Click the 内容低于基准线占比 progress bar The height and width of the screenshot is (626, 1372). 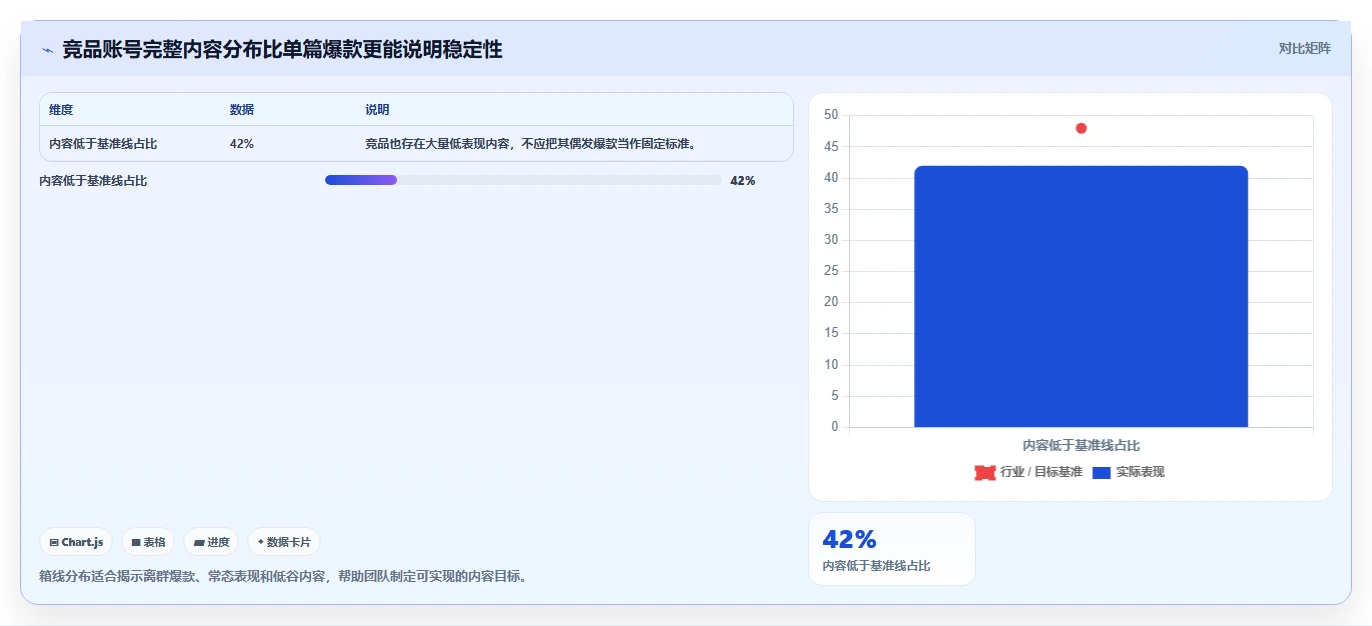coord(523,180)
